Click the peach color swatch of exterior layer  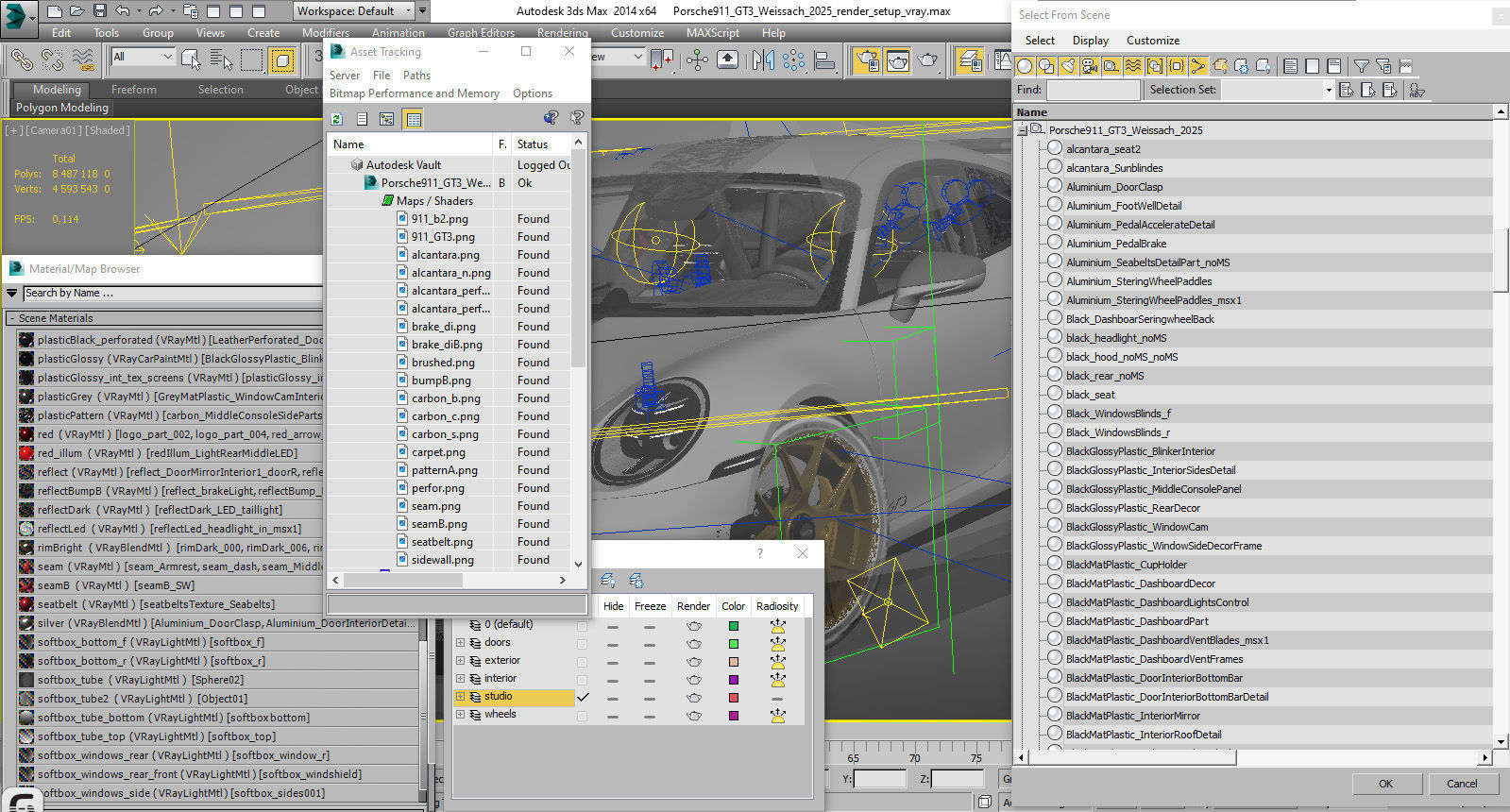734,663
